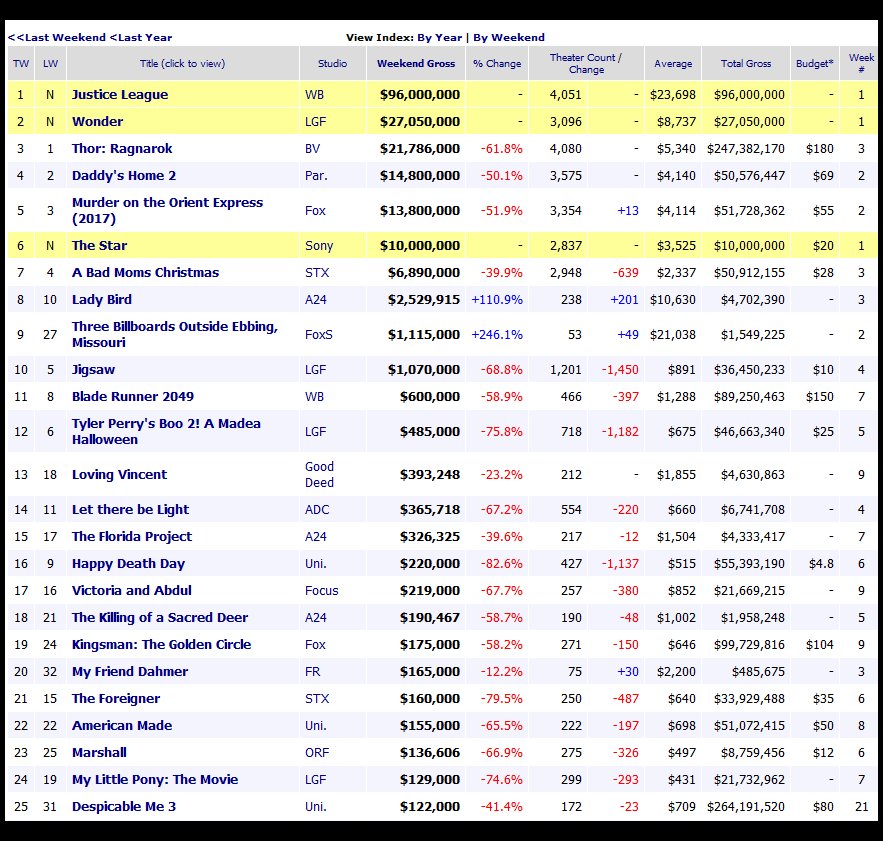Viewport: 883px width, 841px height.
Task: Sort by % Change column header
Action: [x=497, y=64]
